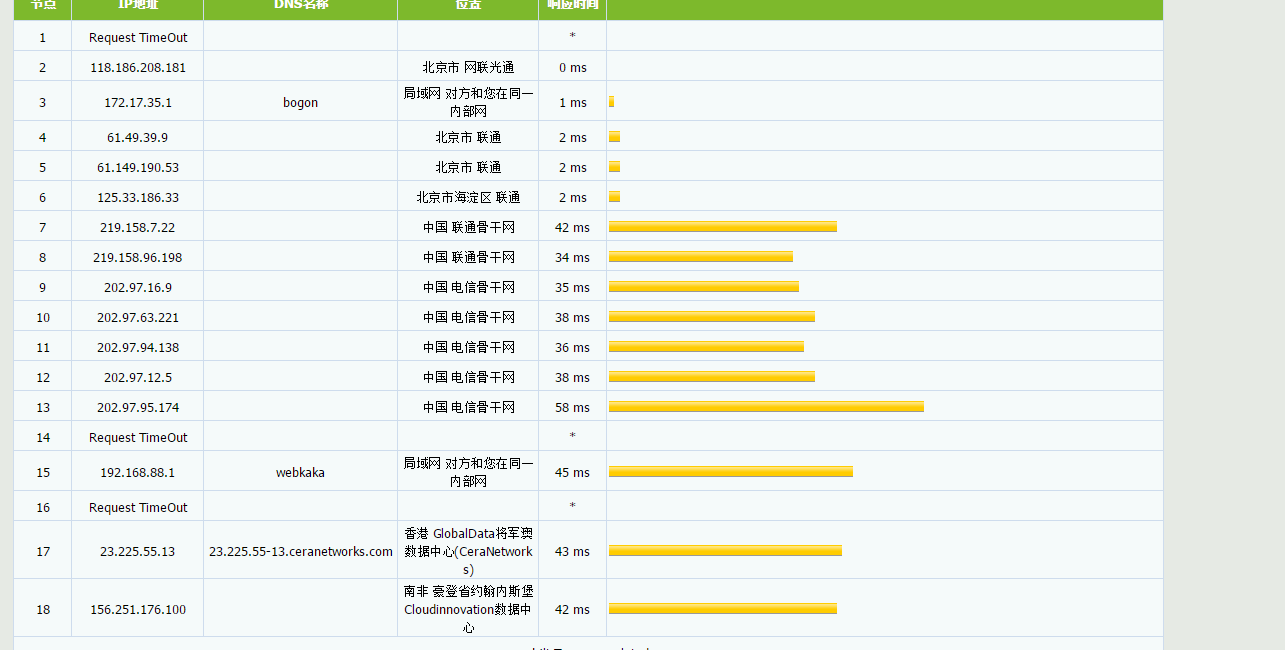Select IP address 61.49.39.9
This screenshot has height=650, width=1285.
[138, 137]
